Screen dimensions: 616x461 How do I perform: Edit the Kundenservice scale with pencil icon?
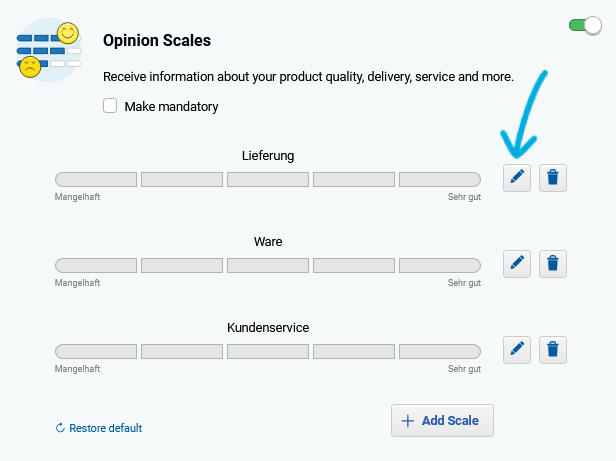click(x=517, y=350)
